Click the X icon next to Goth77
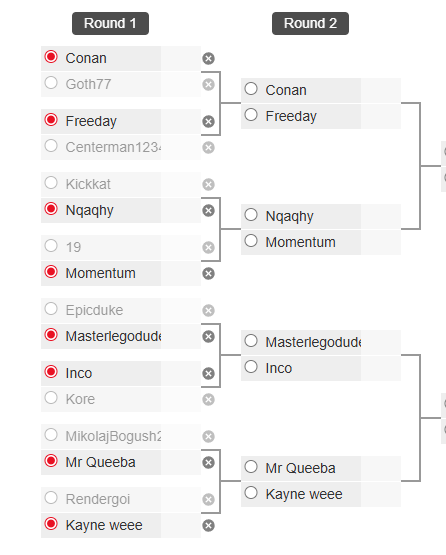446x555 pixels. tap(208, 85)
